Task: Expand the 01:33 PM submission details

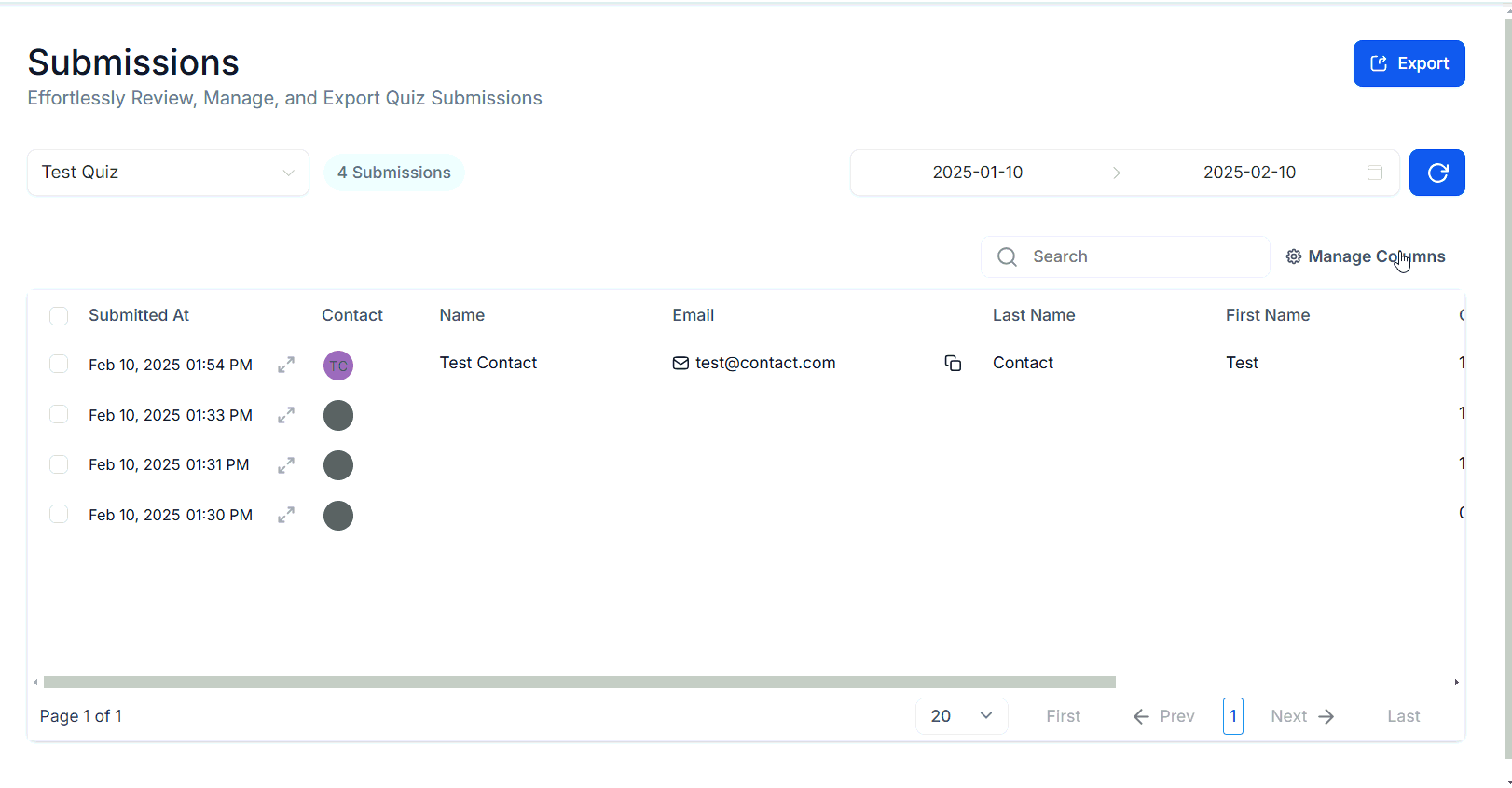Action: click(x=286, y=415)
